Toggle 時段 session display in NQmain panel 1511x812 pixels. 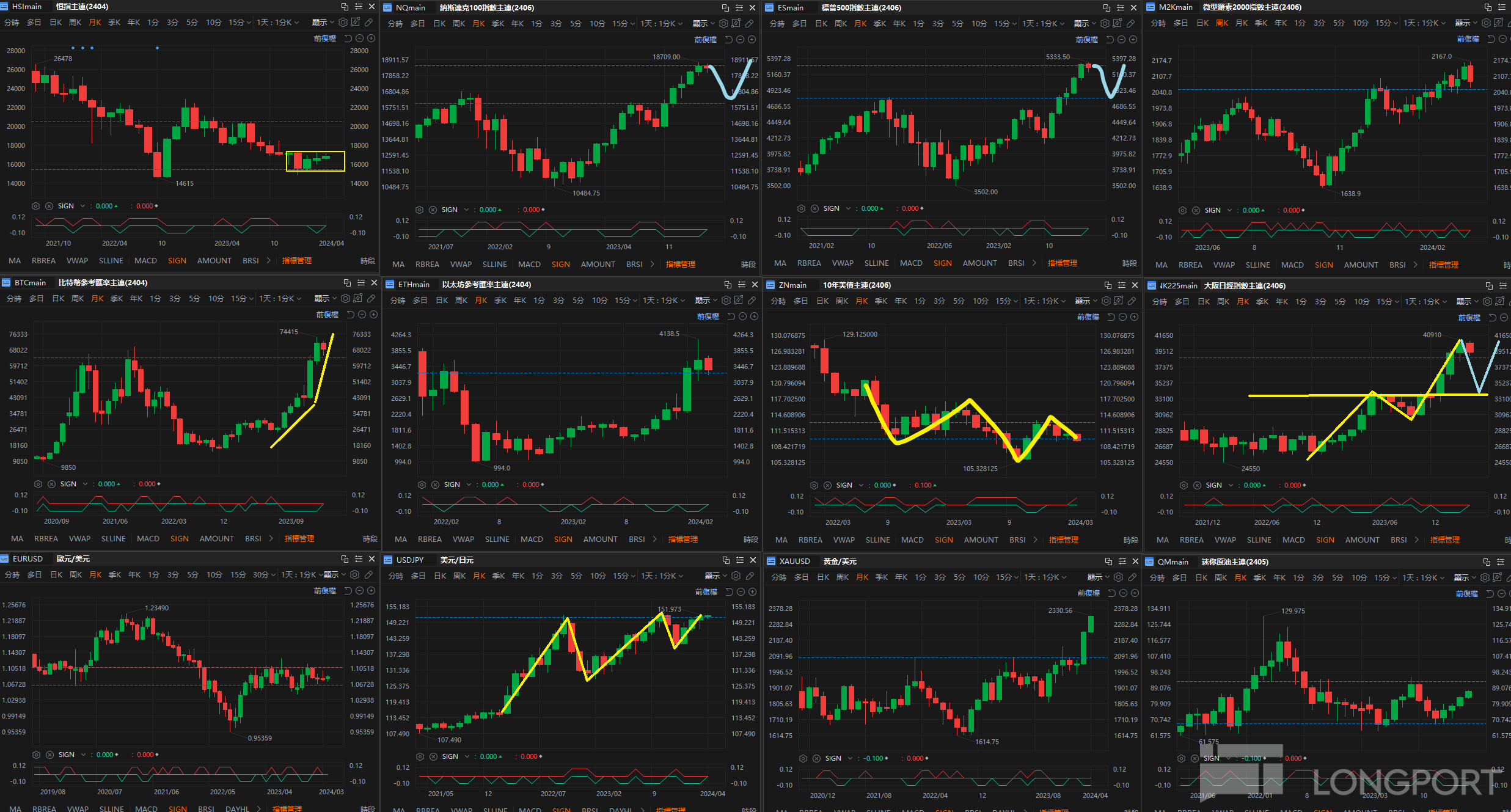[748, 265]
